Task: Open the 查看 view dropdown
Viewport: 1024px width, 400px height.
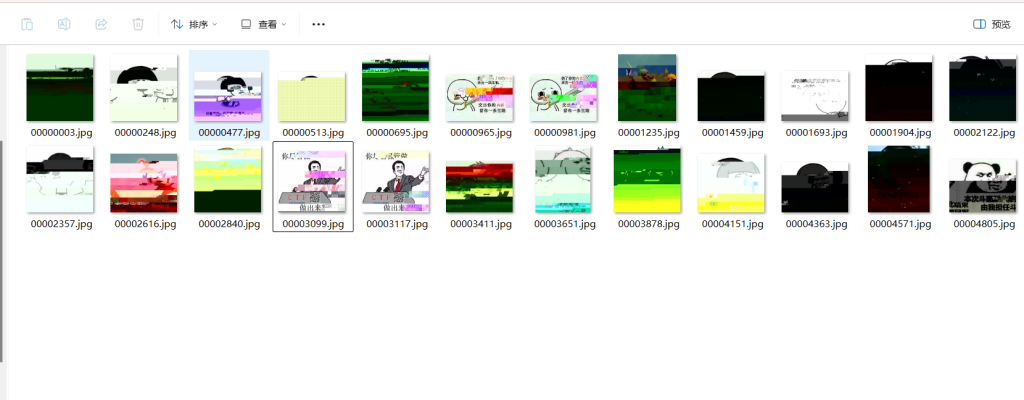Action: [263, 24]
